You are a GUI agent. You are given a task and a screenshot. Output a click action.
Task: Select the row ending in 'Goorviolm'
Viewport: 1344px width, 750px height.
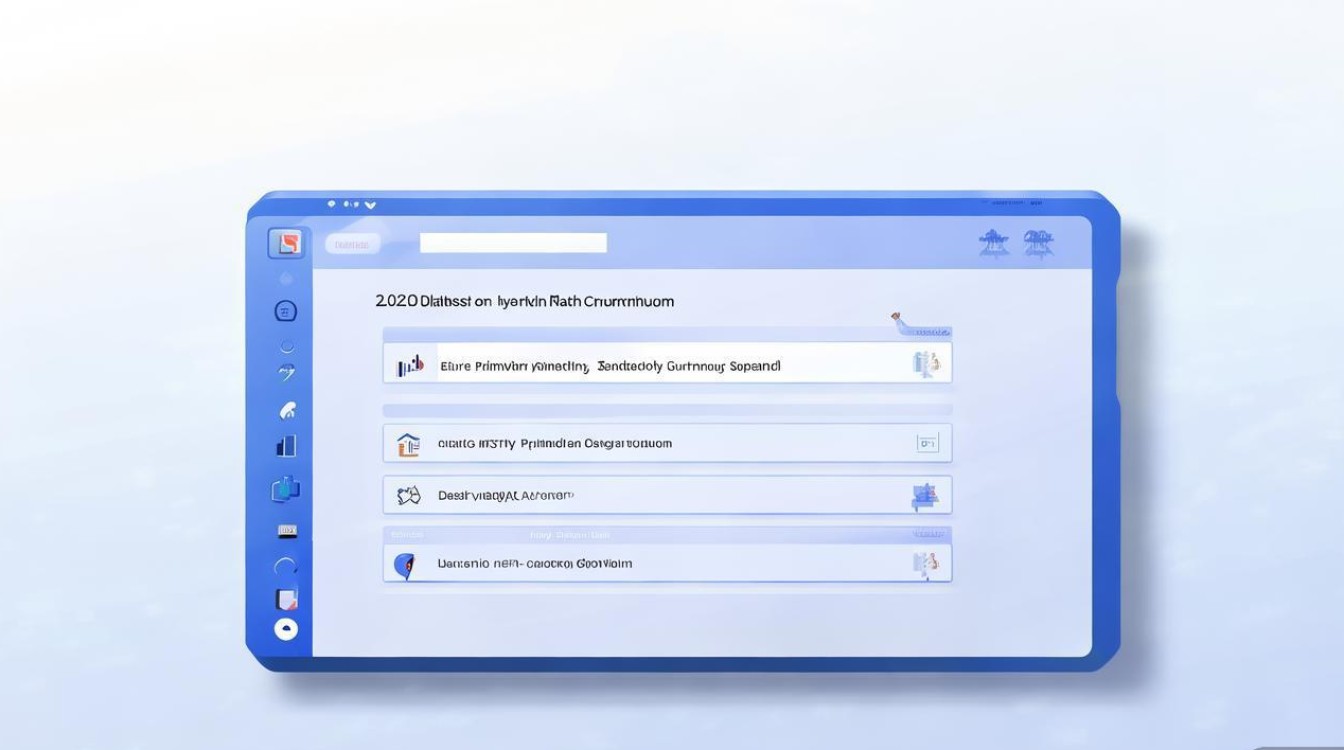click(x=667, y=563)
